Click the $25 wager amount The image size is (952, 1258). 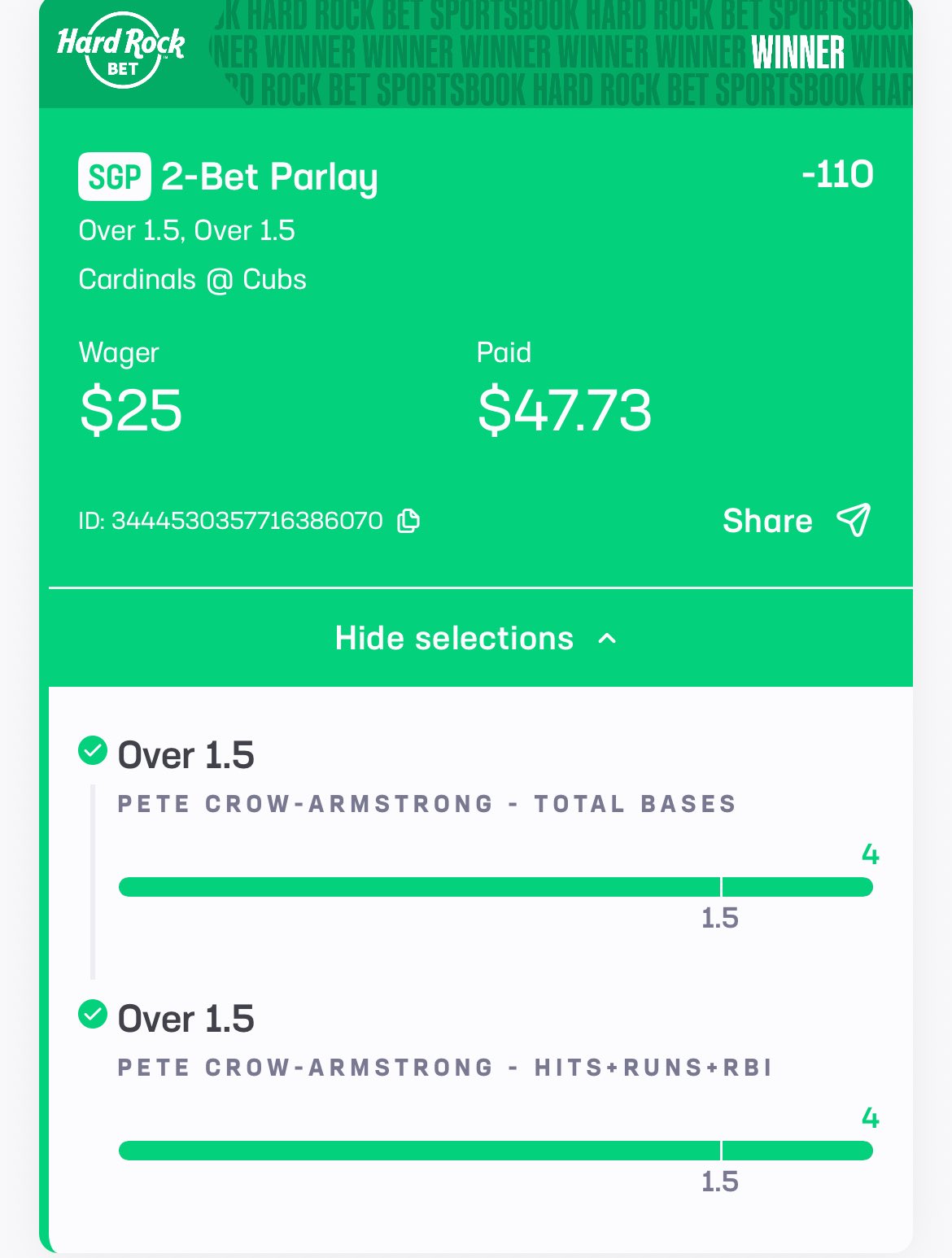tap(131, 410)
